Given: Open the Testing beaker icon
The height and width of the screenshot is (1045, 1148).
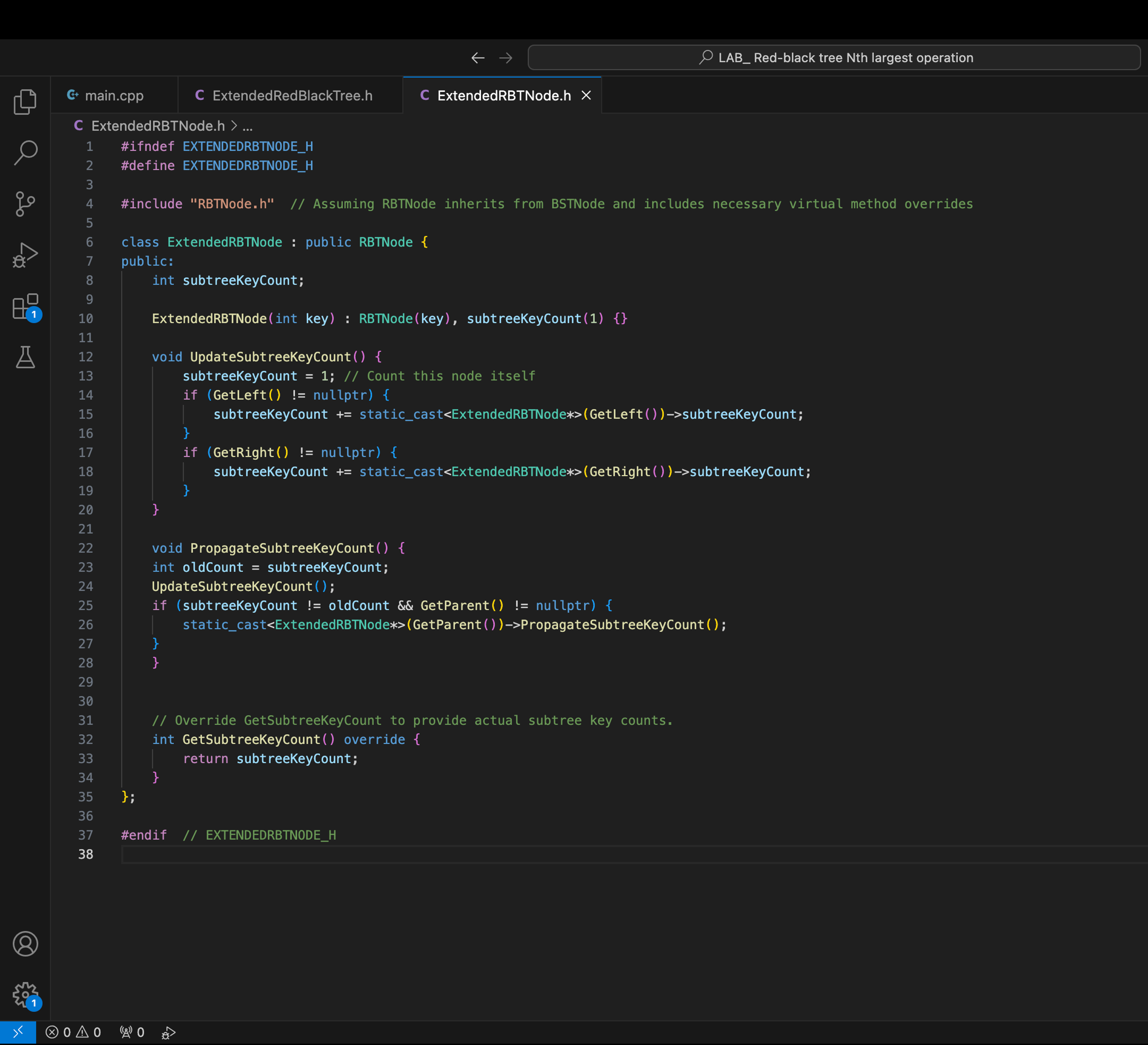Looking at the screenshot, I should [25, 357].
